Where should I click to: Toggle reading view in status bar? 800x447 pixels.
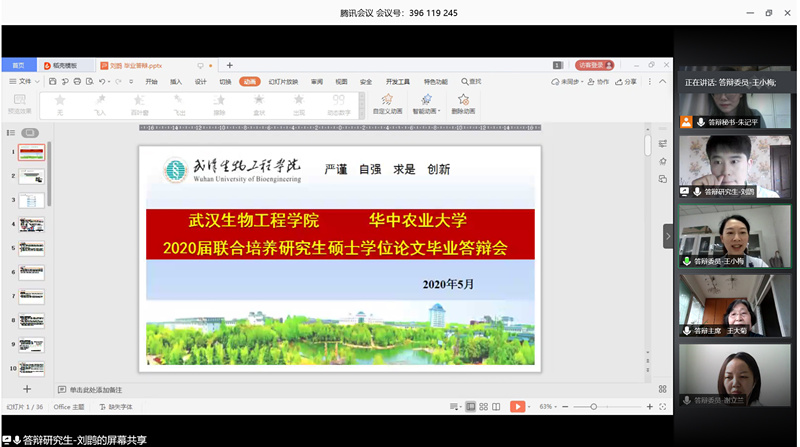[x=498, y=407]
